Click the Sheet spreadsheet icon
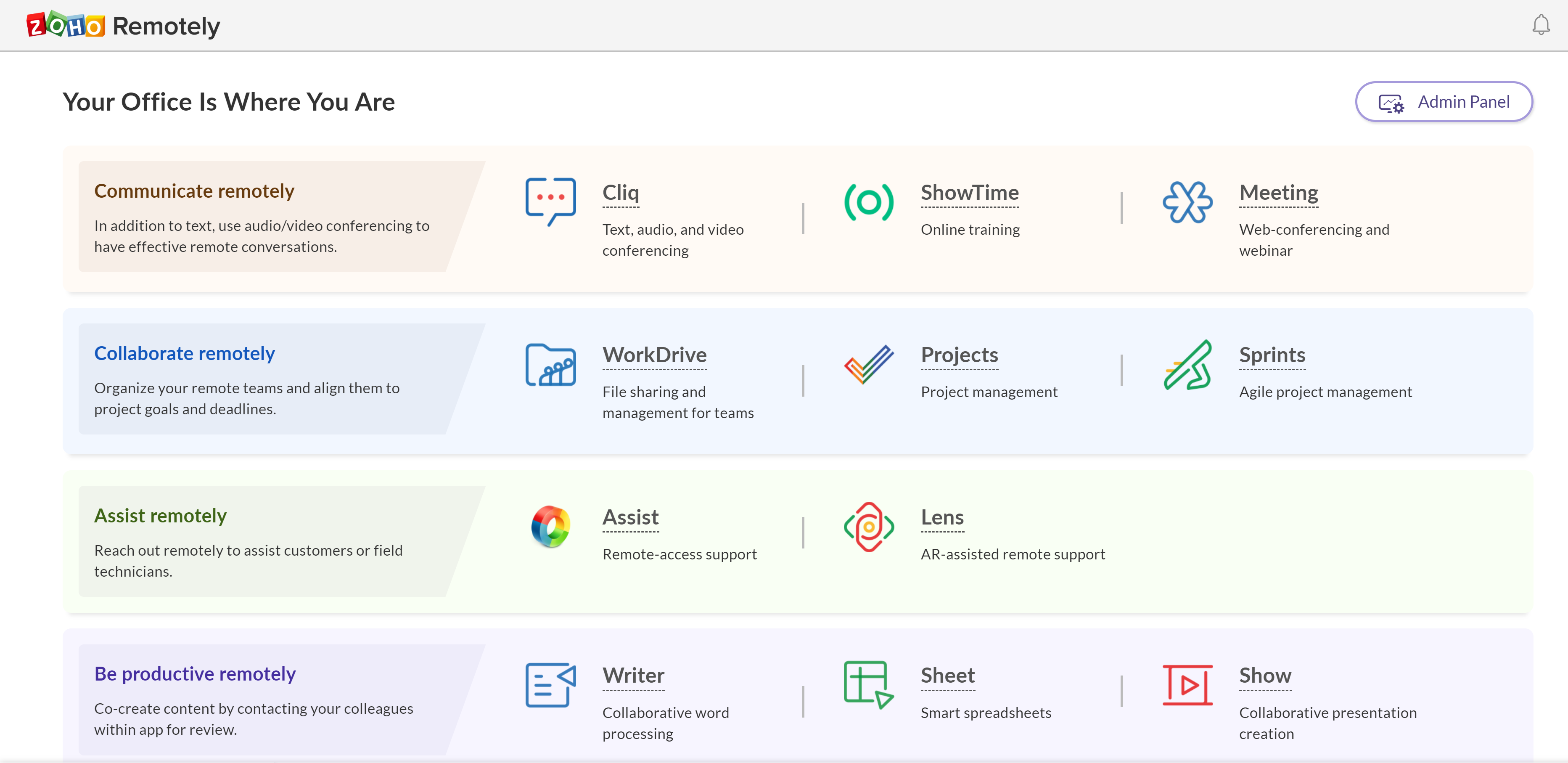Image resolution: width=1568 pixels, height=763 pixels. [x=869, y=685]
